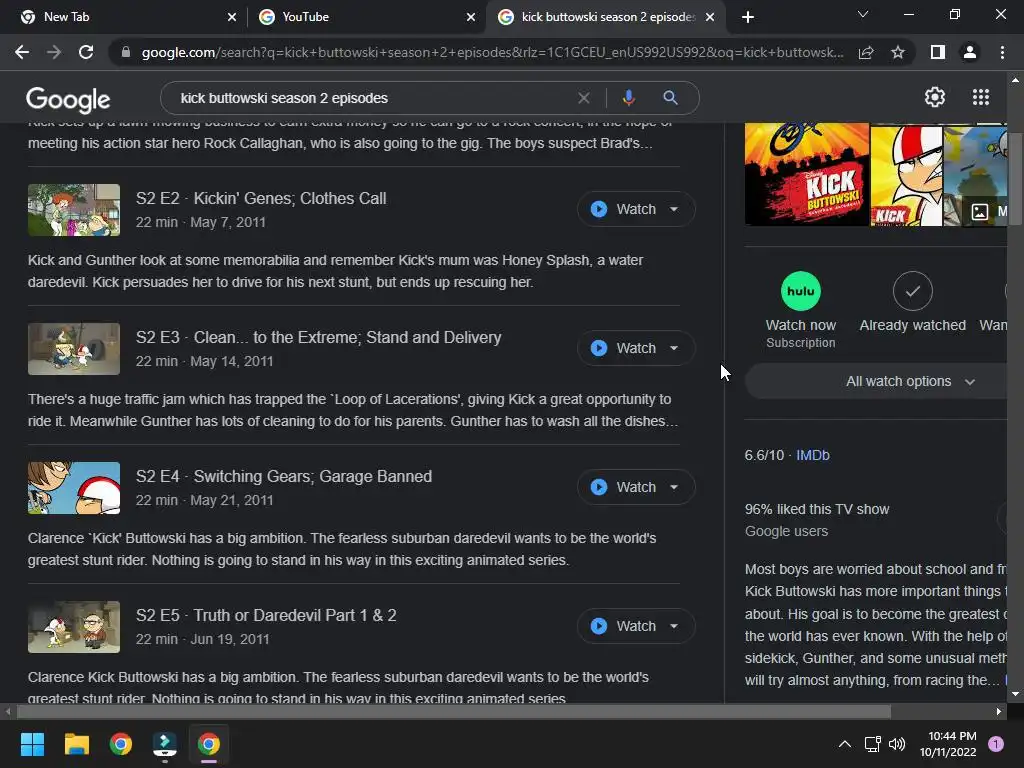Open the browser side panel icon
The height and width of the screenshot is (768, 1024).
(938, 52)
